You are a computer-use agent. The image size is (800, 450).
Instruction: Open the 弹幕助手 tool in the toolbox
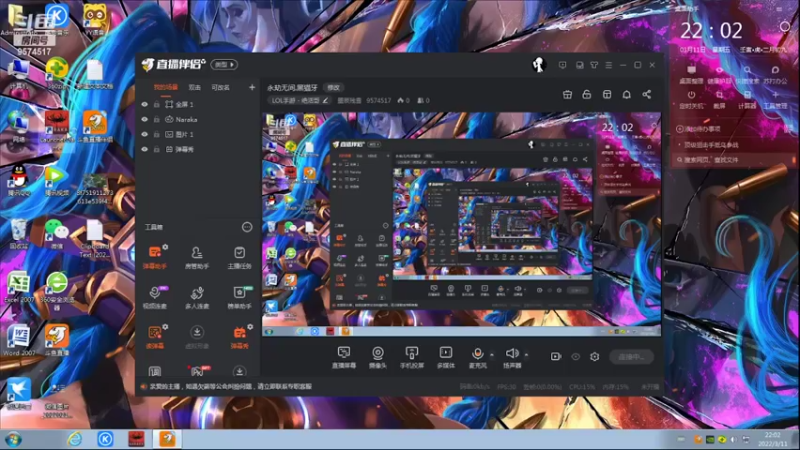pyautogui.click(x=154, y=257)
